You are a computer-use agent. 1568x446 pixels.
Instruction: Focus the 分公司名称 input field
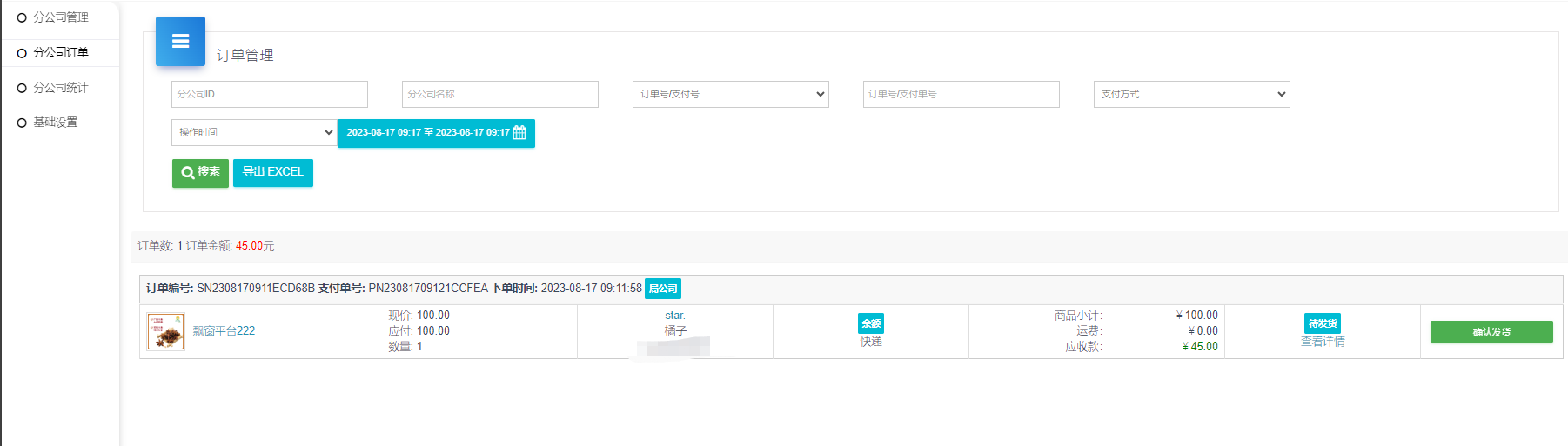tap(500, 94)
